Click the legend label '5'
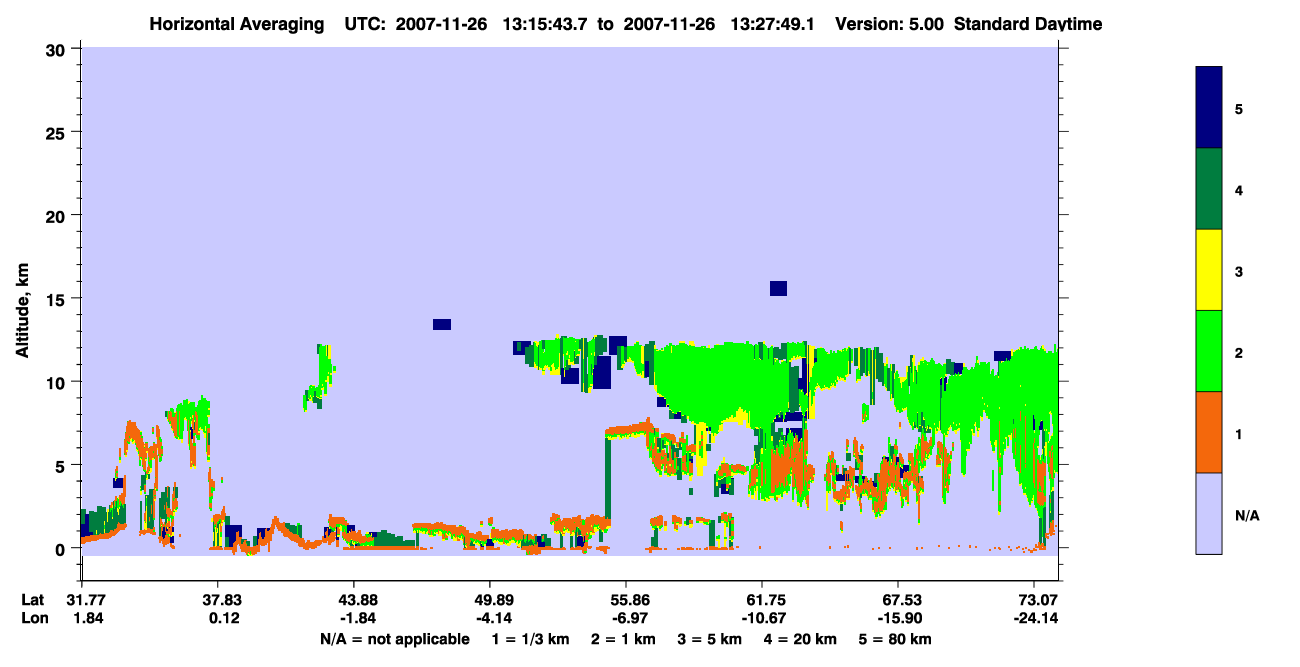The height and width of the screenshot is (667, 1300). (1239, 108)
